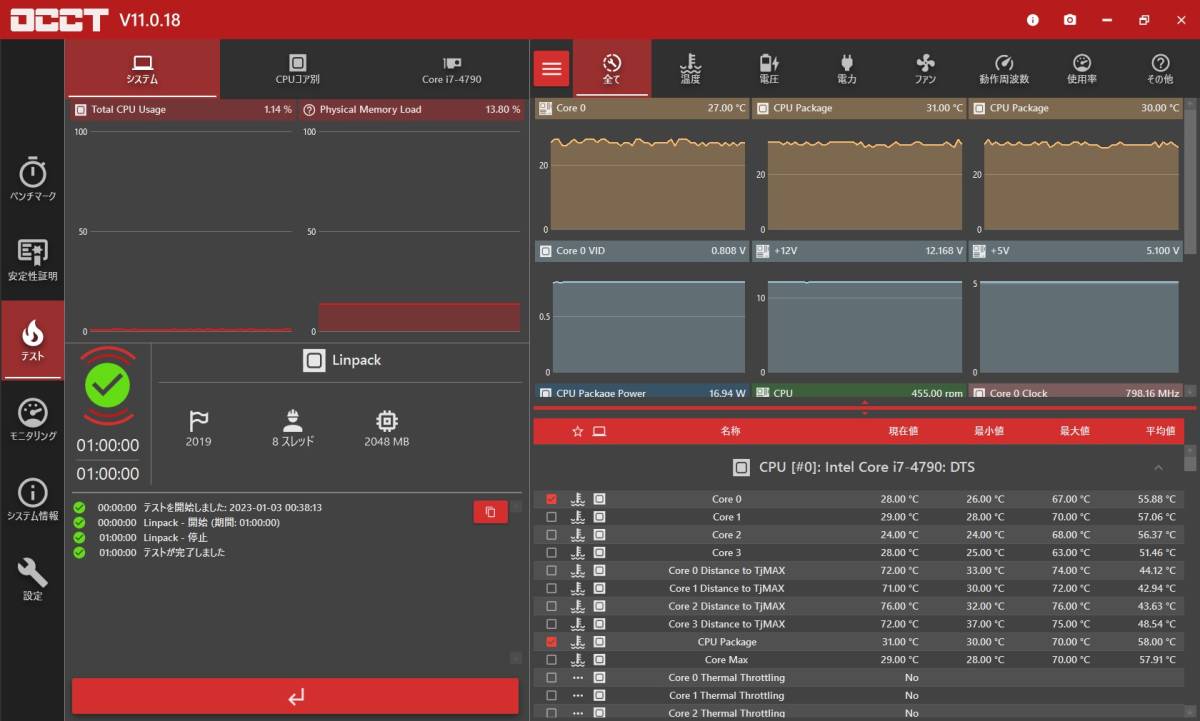Select the log line テストが完了しました
This screenshot has width=1200, height=721.
point(184,552)
